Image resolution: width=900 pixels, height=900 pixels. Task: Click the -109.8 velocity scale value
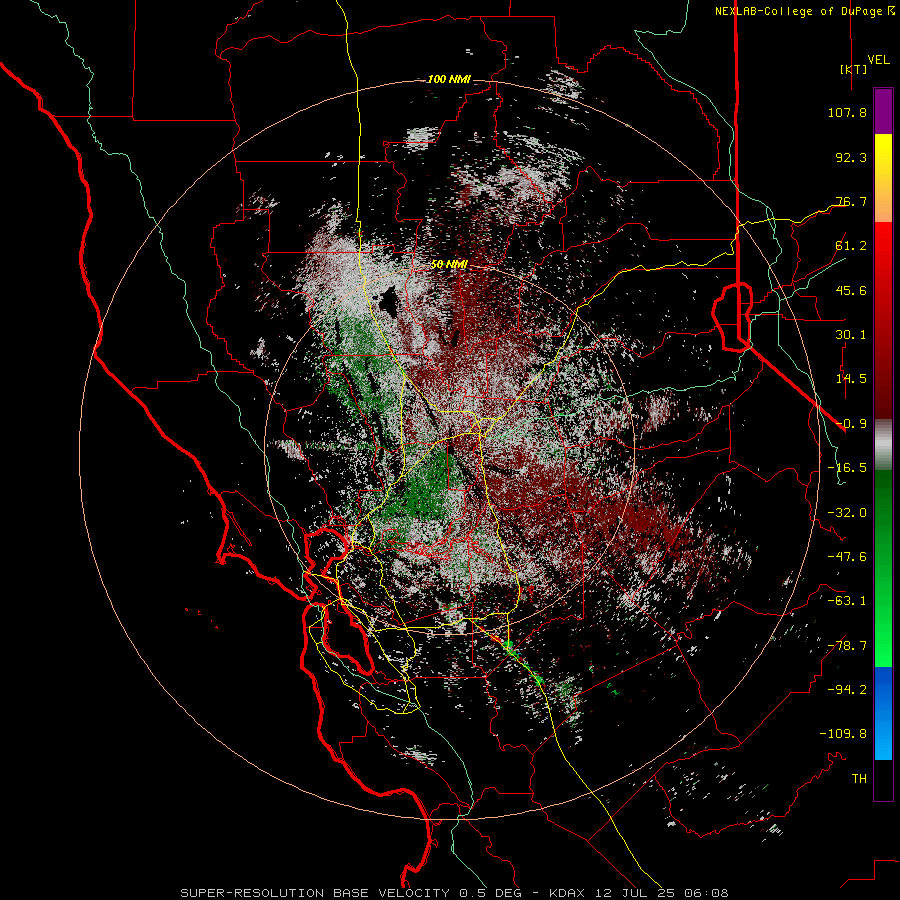tap(843, 734)
